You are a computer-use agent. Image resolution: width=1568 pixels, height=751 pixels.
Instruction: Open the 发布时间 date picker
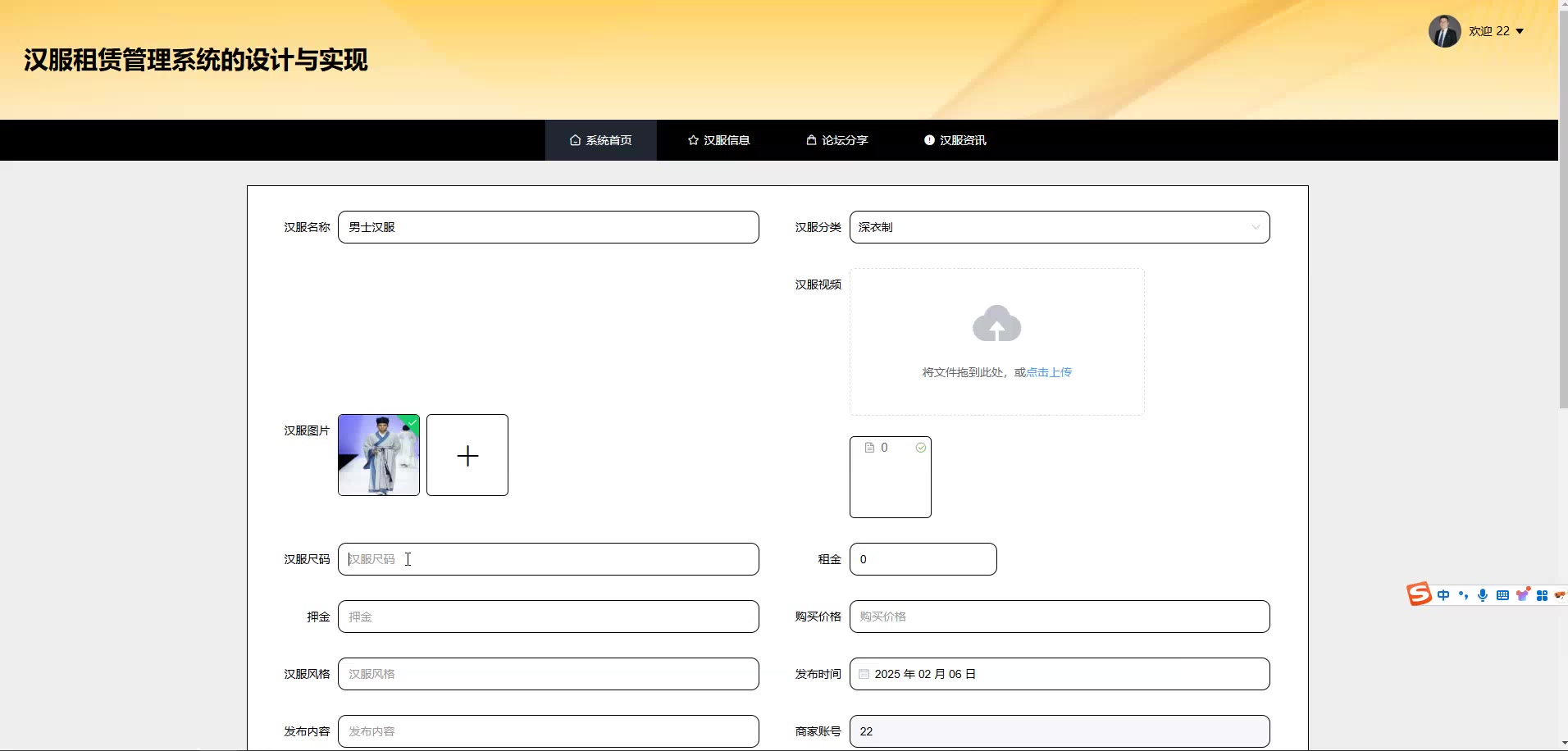1059,674
